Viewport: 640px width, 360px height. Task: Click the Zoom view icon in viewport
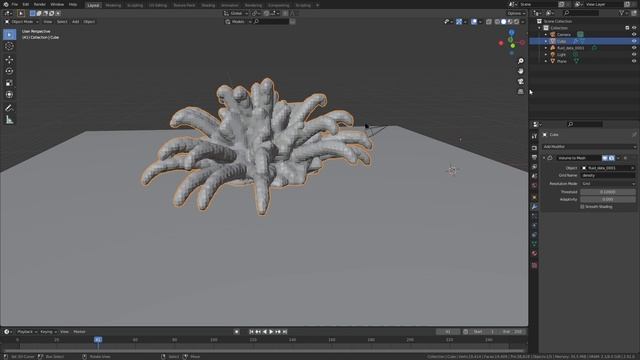pos(521,61)
